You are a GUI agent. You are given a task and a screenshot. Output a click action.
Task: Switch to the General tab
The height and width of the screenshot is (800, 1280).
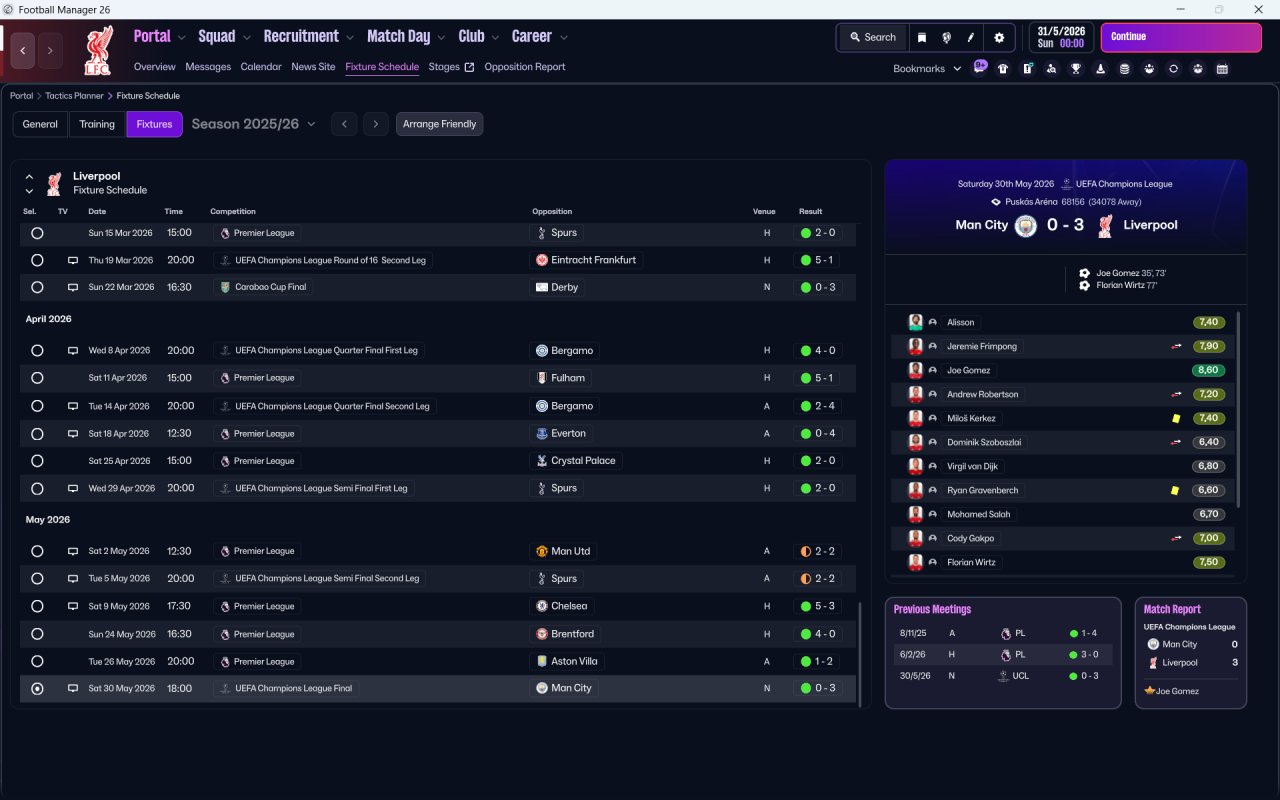pos(40,124)
